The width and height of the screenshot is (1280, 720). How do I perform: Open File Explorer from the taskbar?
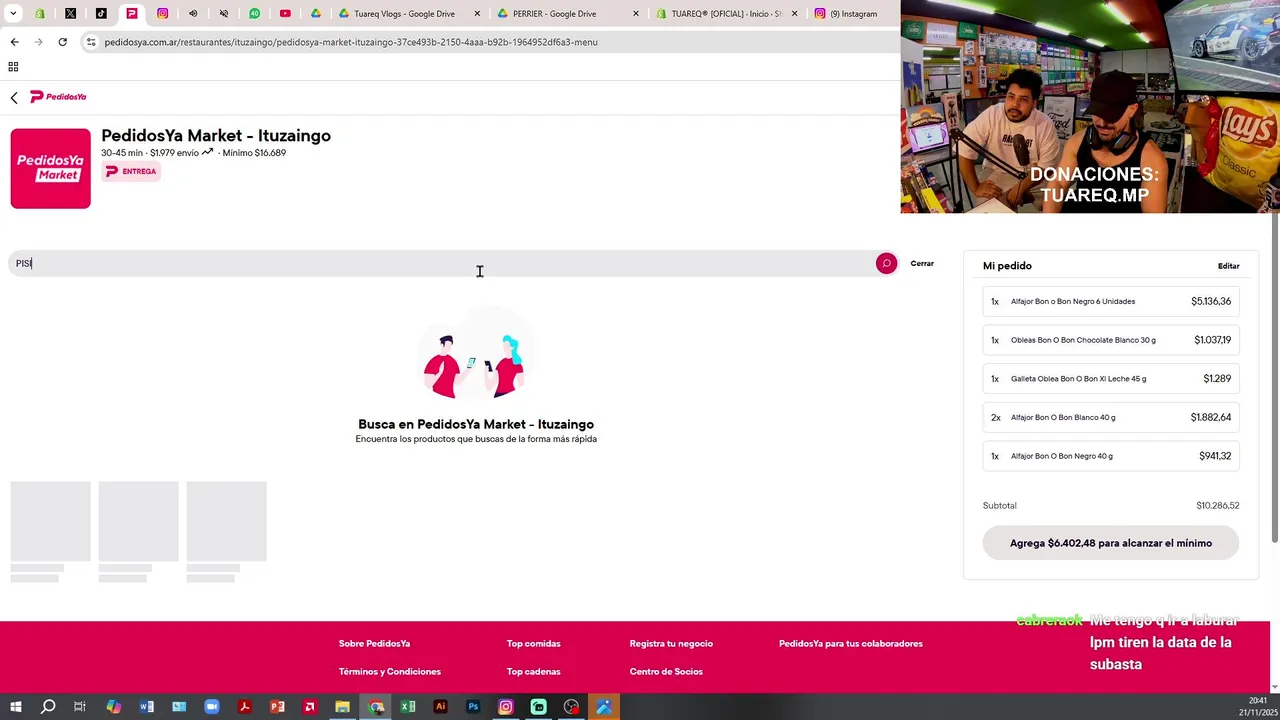(342, 707)
